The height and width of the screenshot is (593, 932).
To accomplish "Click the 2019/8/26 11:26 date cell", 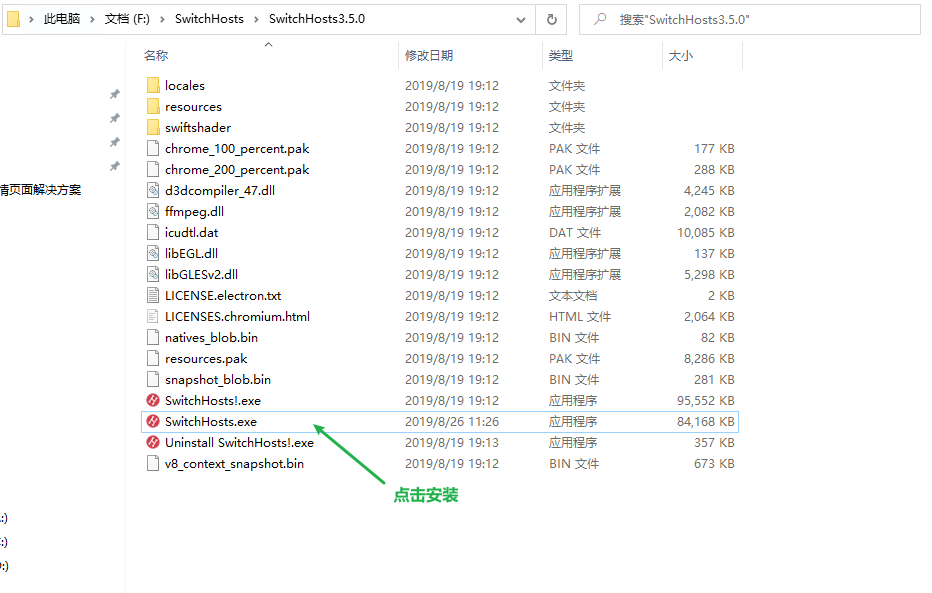I will pyautogui.click(x=452, y=421).
